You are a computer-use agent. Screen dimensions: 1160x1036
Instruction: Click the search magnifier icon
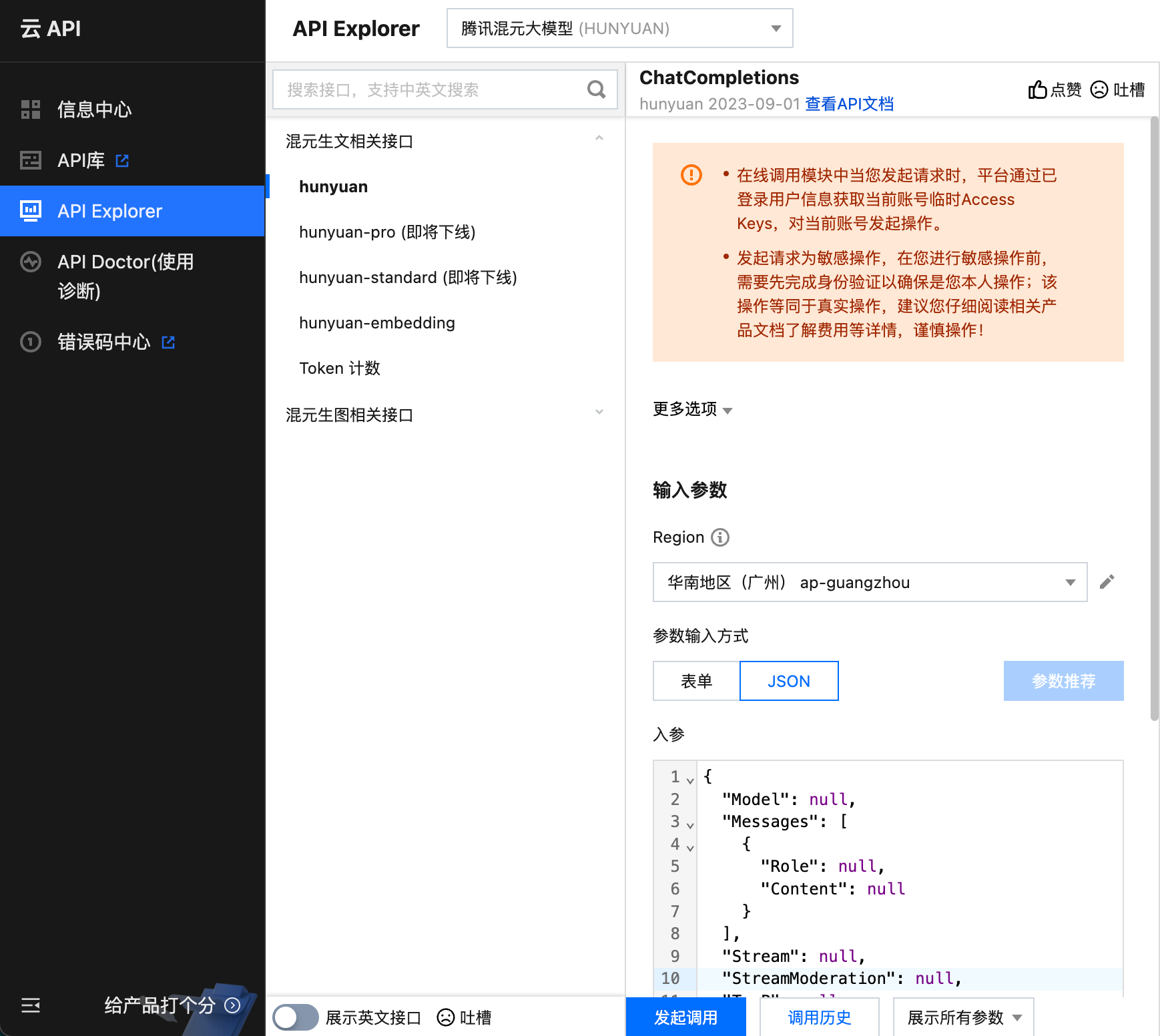coord(596,89)
